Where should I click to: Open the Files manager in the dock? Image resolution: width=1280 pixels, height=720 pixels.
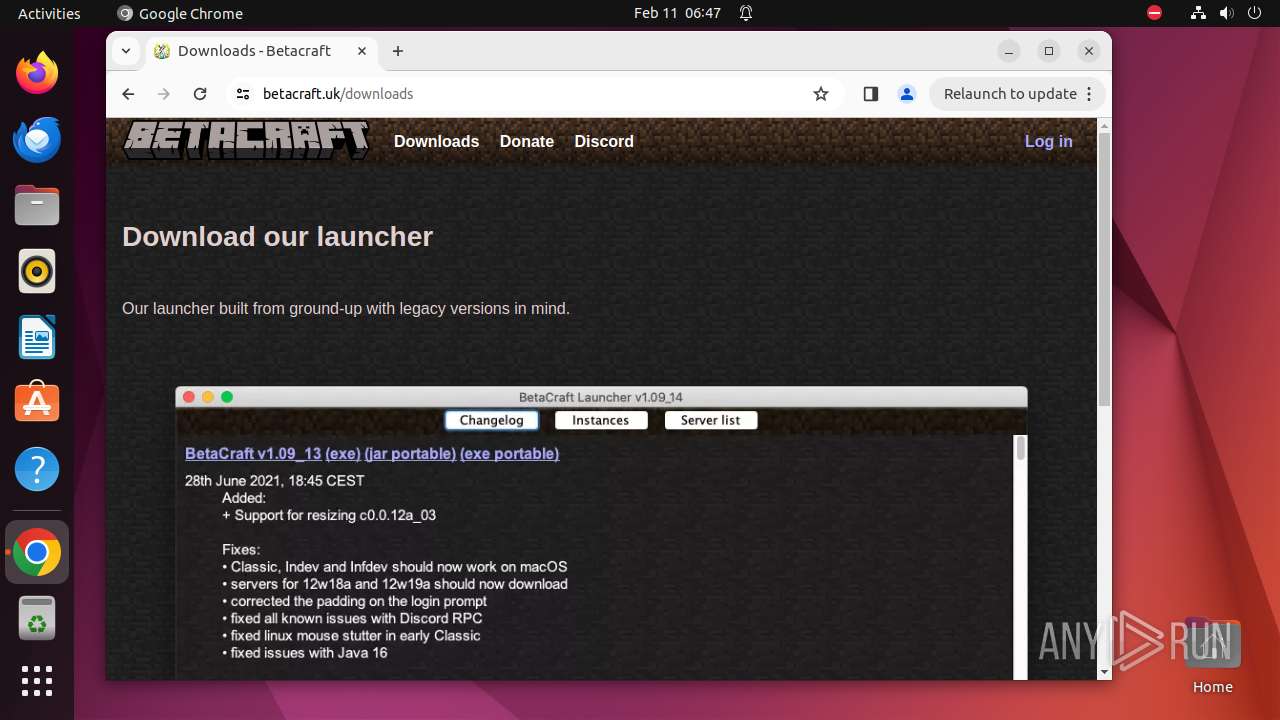37,205
